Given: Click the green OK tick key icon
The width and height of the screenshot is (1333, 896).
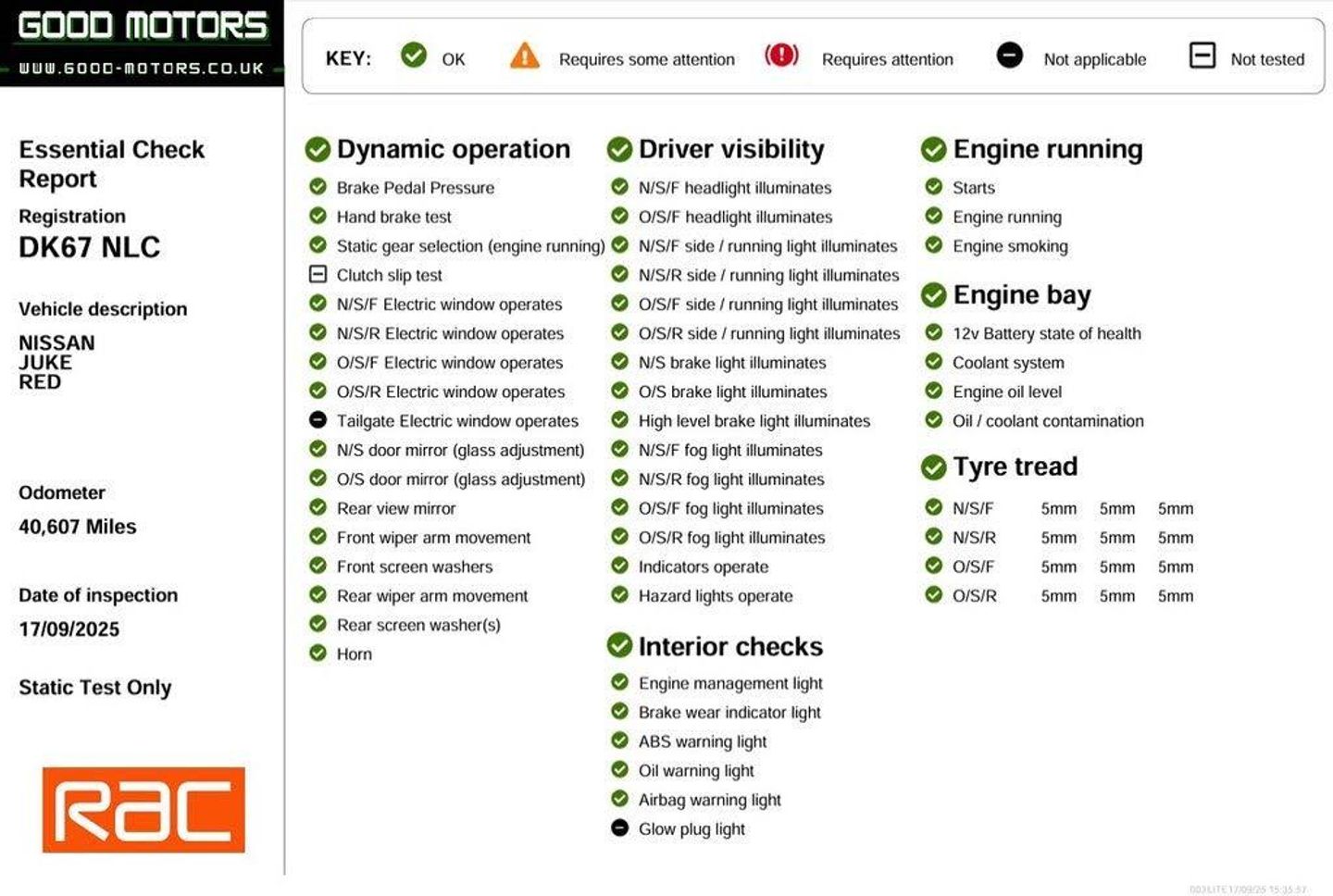Looking at the screenshot, I should [414, 56].
